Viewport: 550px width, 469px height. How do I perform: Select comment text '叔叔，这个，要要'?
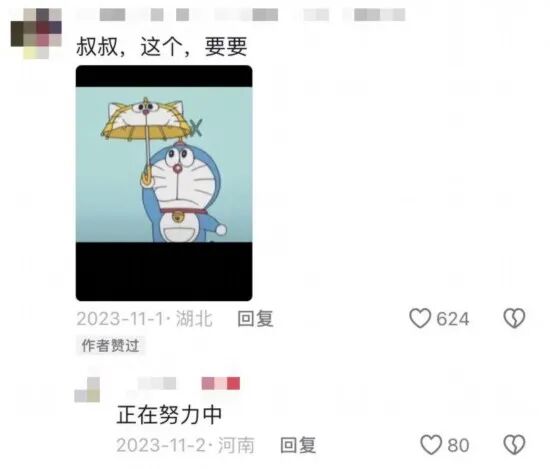pos(162,47)
